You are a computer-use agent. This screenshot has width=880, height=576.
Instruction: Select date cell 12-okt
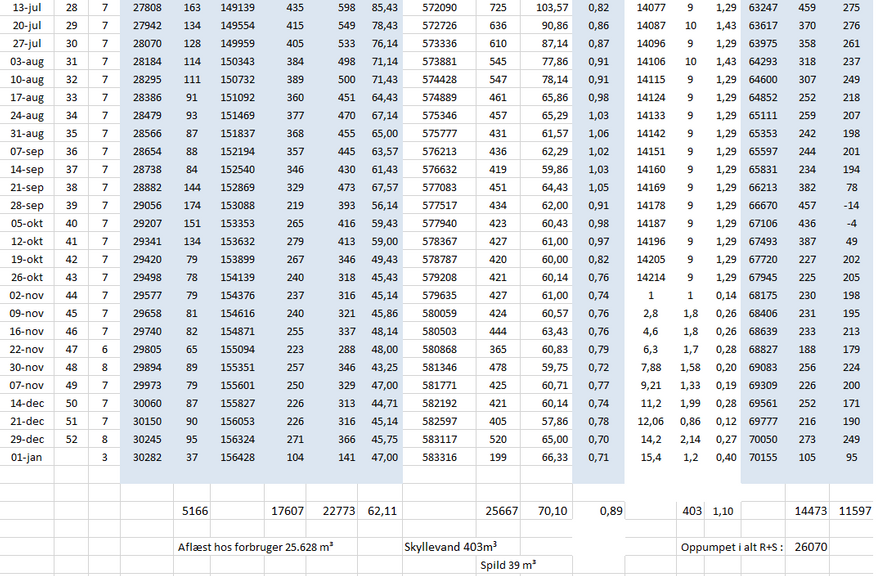26,241
